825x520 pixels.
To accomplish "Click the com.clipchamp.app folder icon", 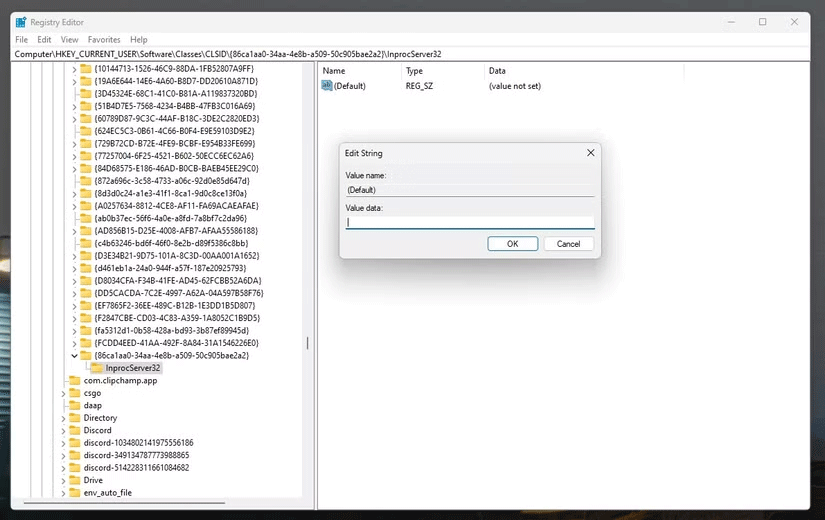I will point(75,380).
